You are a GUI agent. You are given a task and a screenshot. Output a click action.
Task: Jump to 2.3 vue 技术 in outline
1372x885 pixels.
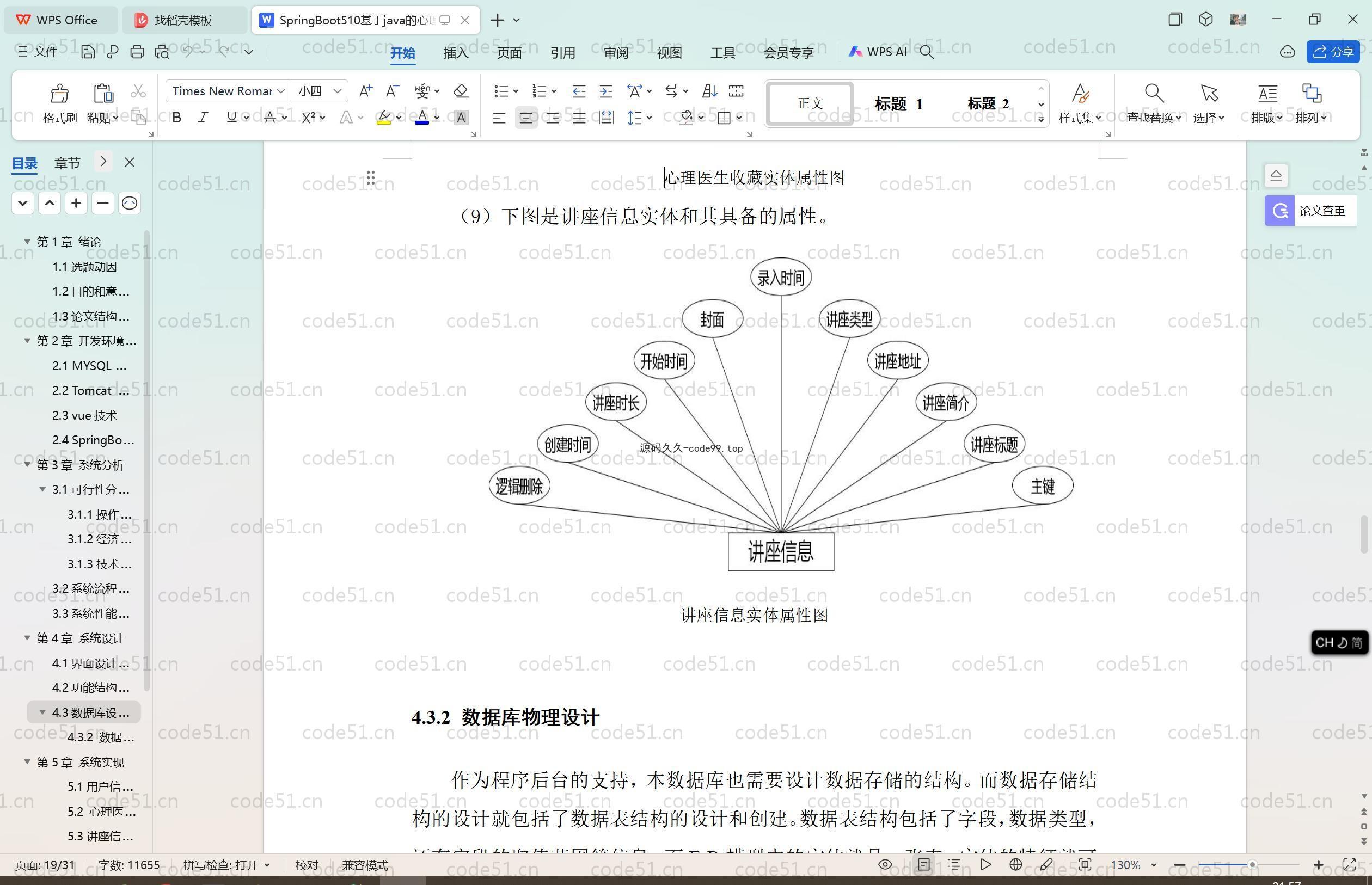(x=84, y=415)
